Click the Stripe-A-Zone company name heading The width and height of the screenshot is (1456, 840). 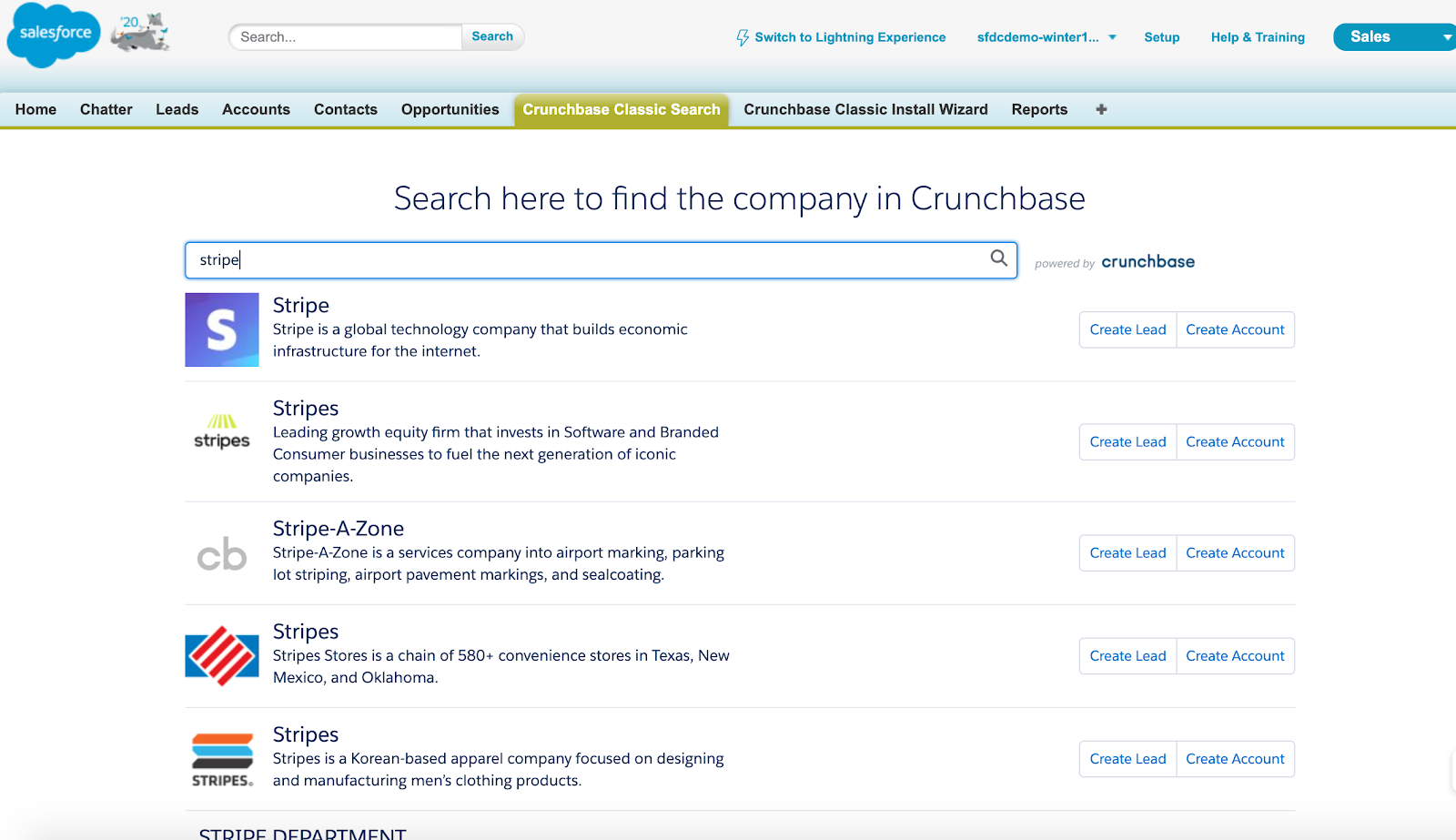click(x=339, y=529)
